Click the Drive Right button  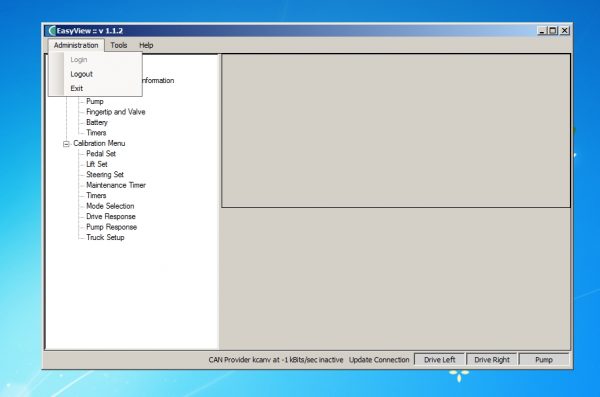[x=492, y=359]
